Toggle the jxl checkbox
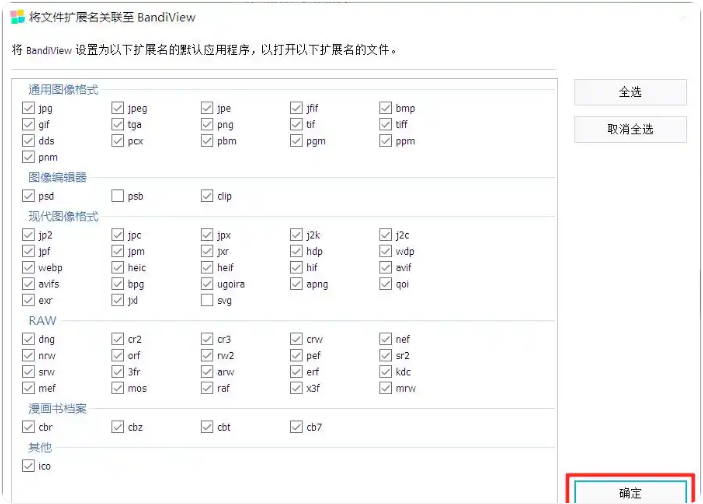This screenshot has width=703, height=504. tap(117, 300)
